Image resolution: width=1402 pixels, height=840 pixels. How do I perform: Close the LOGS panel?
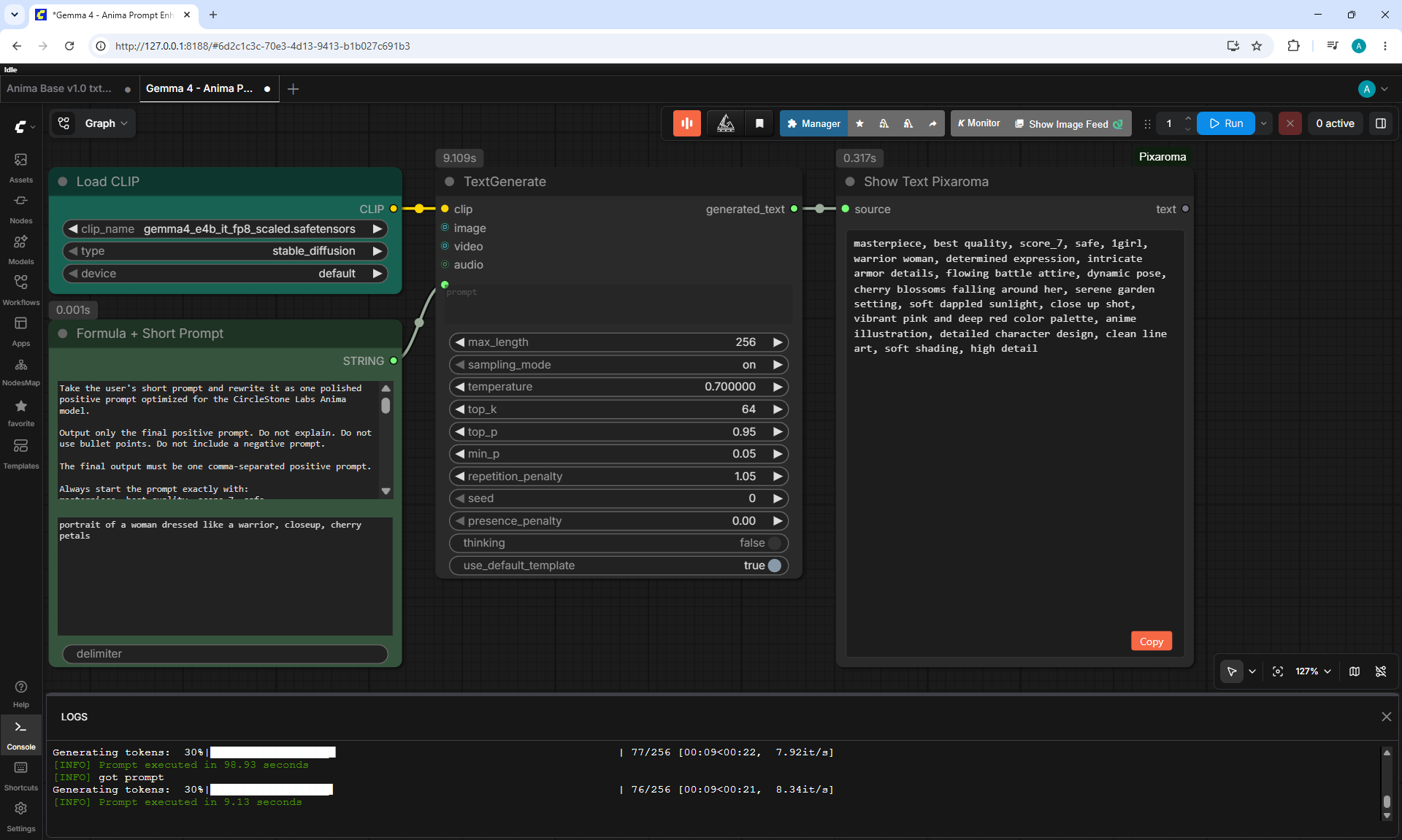[x=1386, y=717]
